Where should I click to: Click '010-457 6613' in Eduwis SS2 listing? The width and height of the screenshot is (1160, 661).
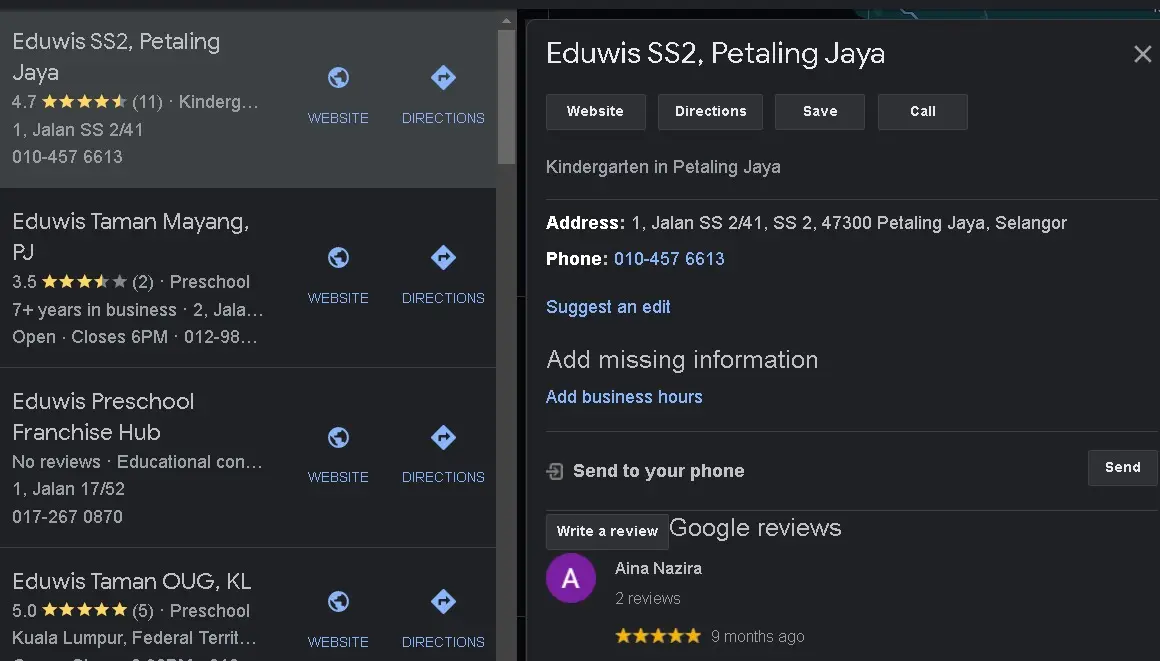[67, 157]
